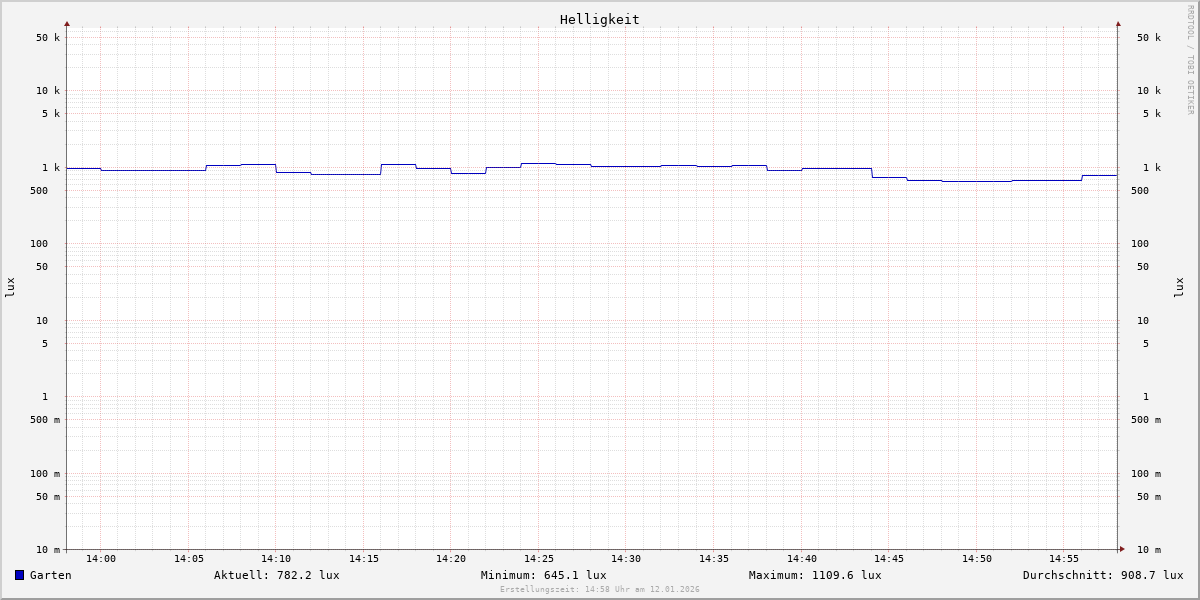This screenshot has height=600, width=1200.
Task: Click the 50 k label on left axis
Action: (48, 38)
